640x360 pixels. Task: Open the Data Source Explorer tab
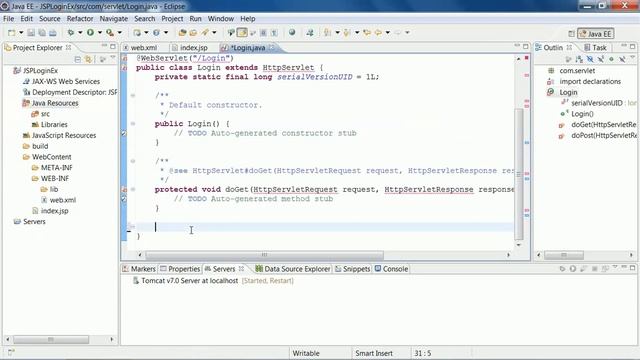pyautogui.click(x=292, y=269)
